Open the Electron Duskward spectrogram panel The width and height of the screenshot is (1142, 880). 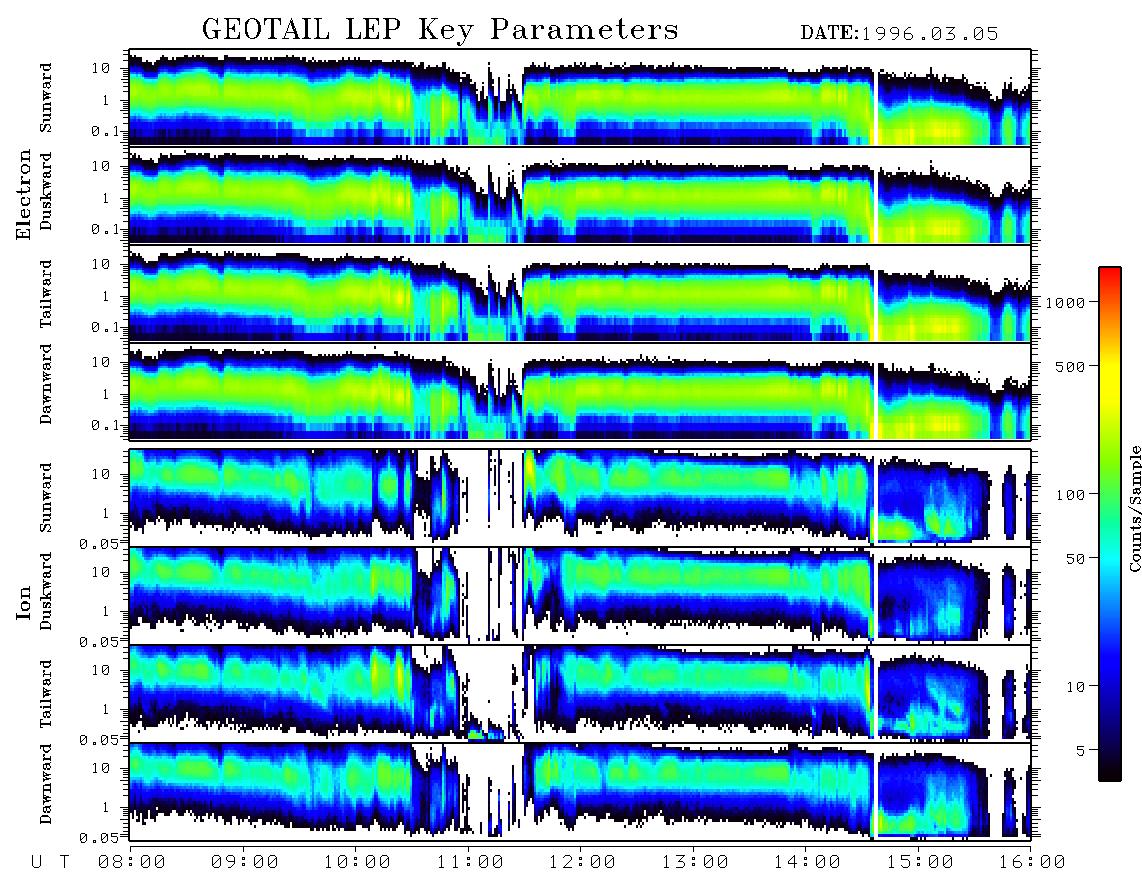coord(580,195)
